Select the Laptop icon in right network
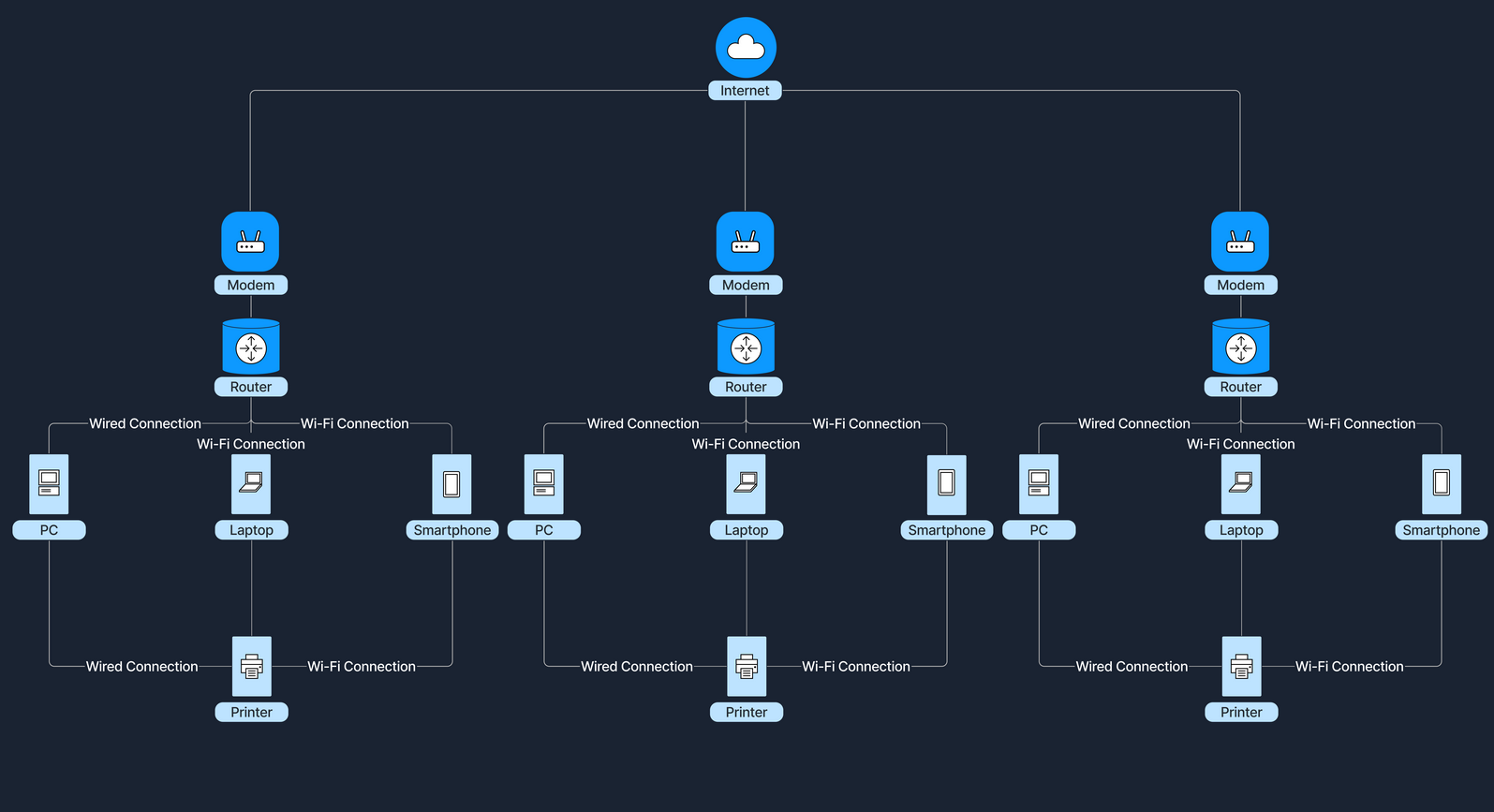The image size is (1494, 812). [1241, 484]
